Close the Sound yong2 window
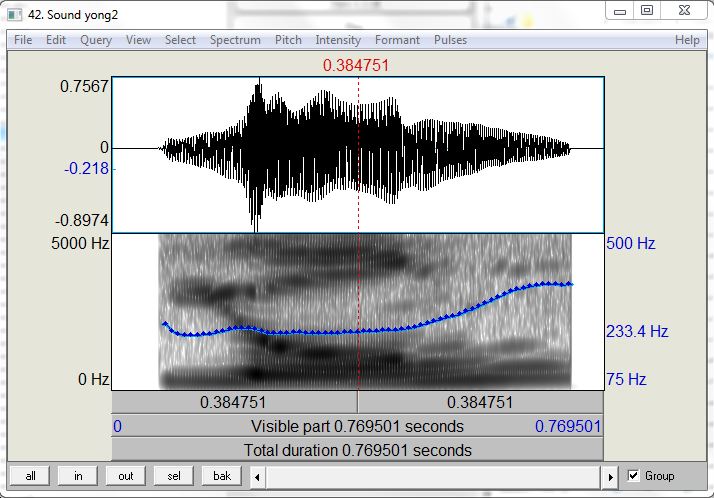Image resolution: width=714 pixels, height=498 pixels. pos(684,11)
